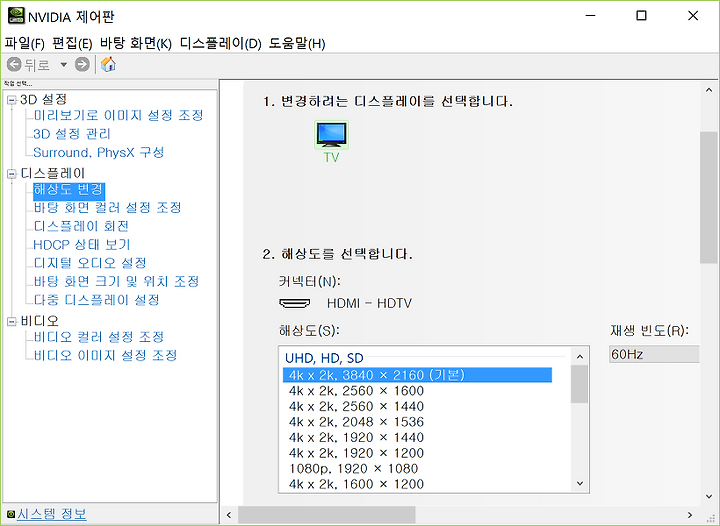Open the 재생 빈도 60Hz dropdown
The width and height of the screenshot is (720, 526).
point(654,354)
